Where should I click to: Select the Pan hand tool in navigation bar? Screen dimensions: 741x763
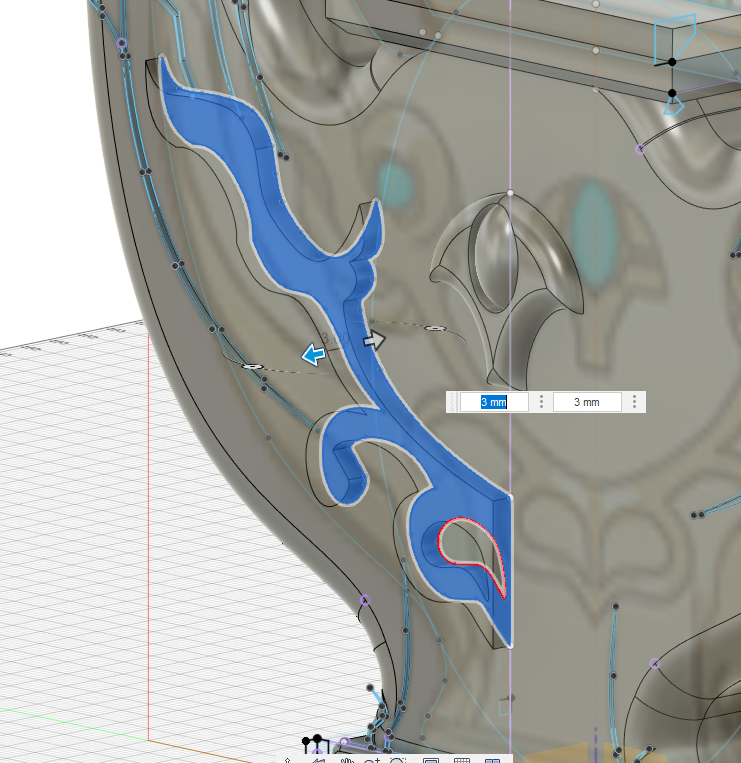(x=346, y=760)
